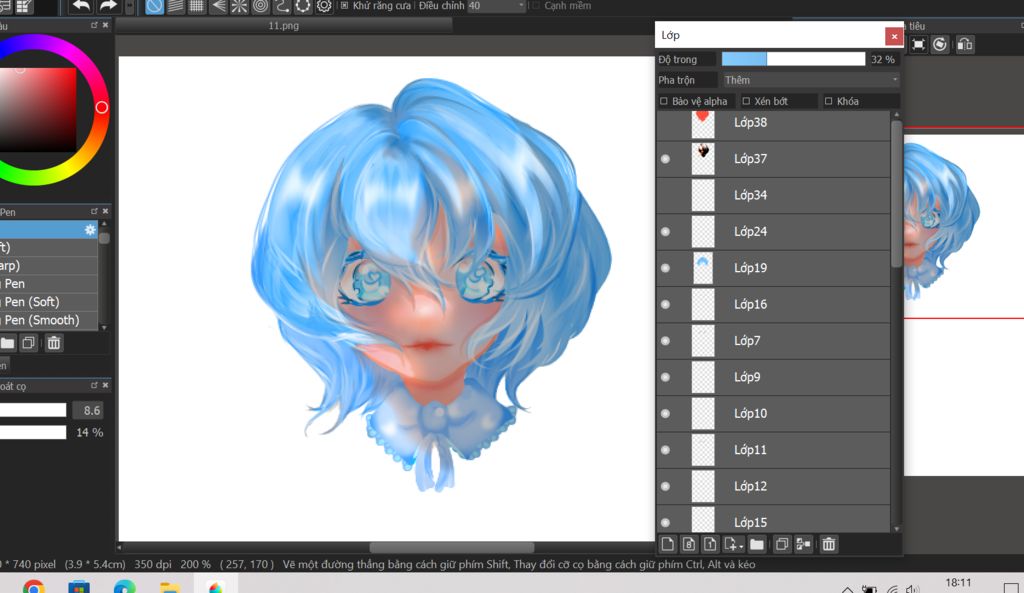This screenshot has width=1024, height=593.
Task: Adjust the brush size slider at 8.6
Action: click(x=33, y=410)
